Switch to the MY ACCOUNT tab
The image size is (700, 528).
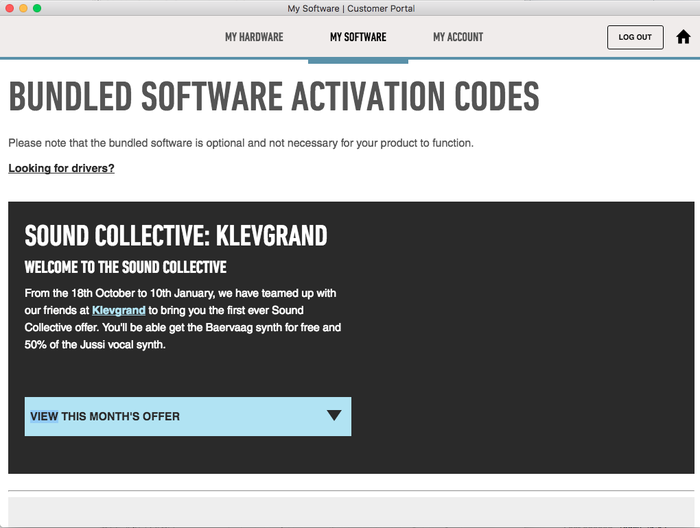[x=458, y=37]
